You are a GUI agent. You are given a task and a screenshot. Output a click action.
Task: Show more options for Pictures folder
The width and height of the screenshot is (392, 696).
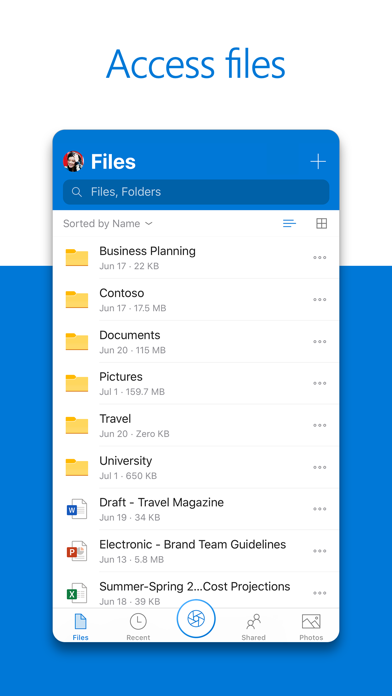pyautogui.click(x=320, y=384)
